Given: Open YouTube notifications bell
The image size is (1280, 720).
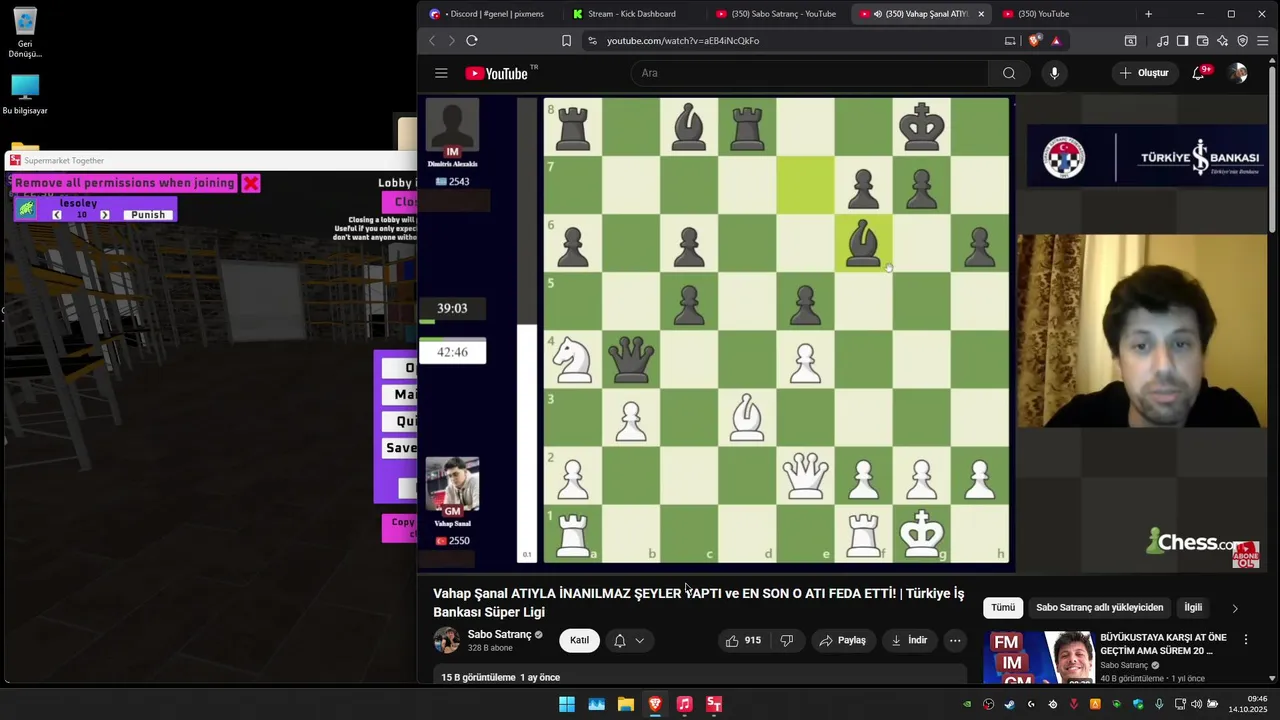Looking at the screenshot, I should tap(1199, 73).
